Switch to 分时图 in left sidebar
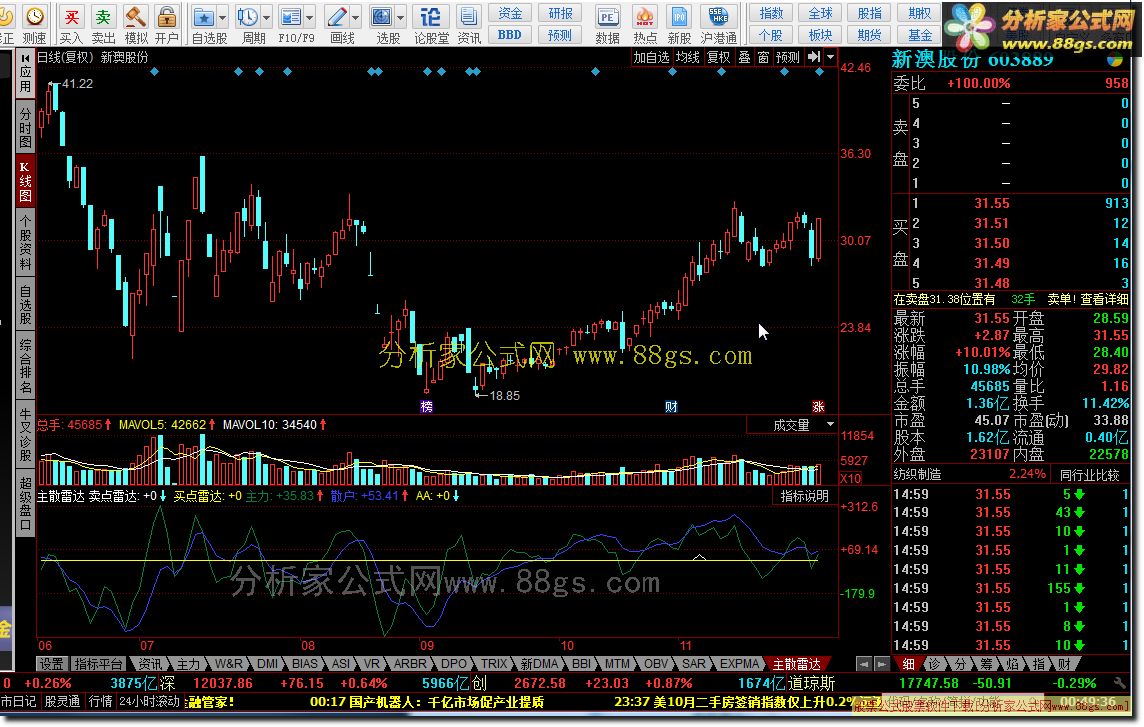 tap(26, 127)
